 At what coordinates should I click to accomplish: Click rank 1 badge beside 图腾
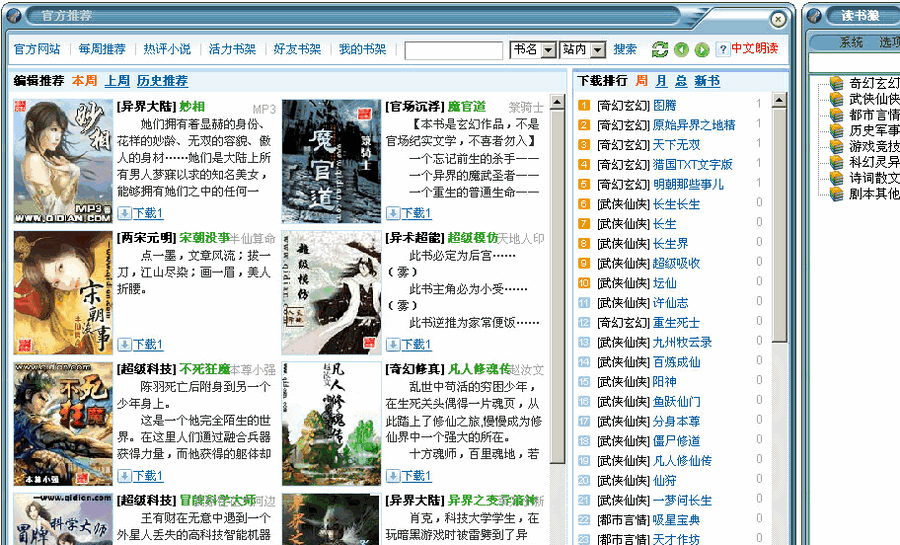pos(584,106)
